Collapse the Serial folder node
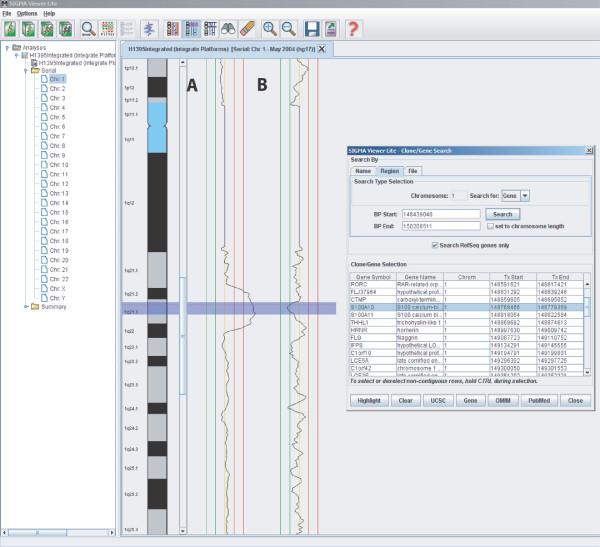This screenshot has width=600, height=547. [x=26, y=71]
